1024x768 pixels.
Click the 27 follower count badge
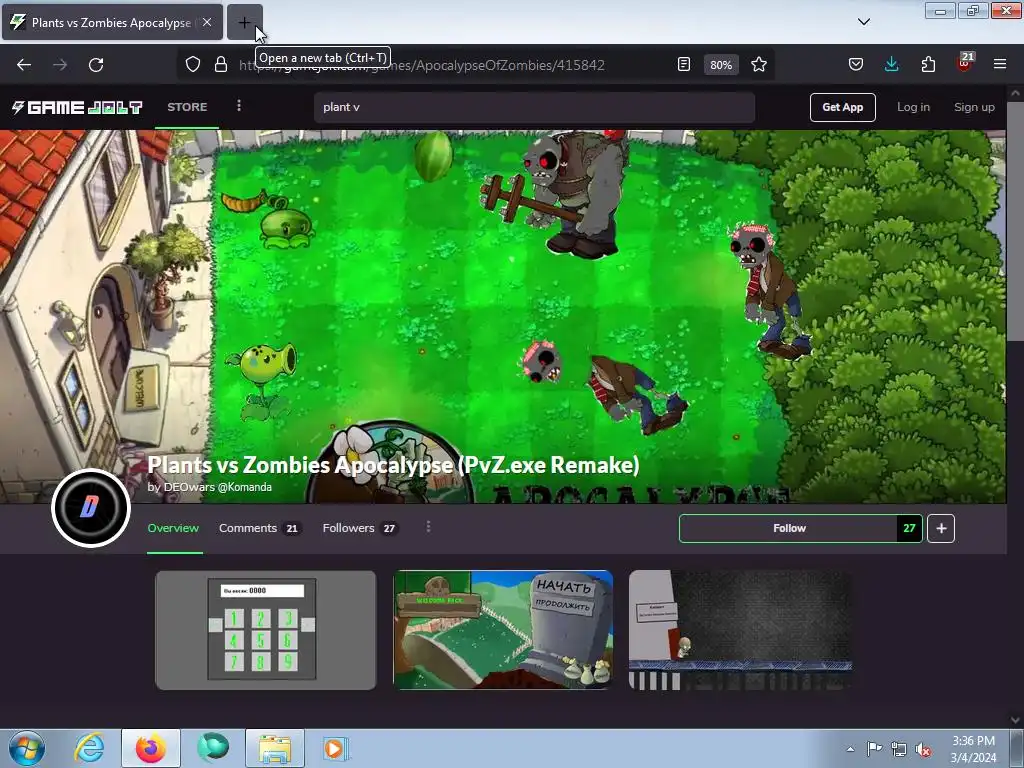tap(909, 528)
